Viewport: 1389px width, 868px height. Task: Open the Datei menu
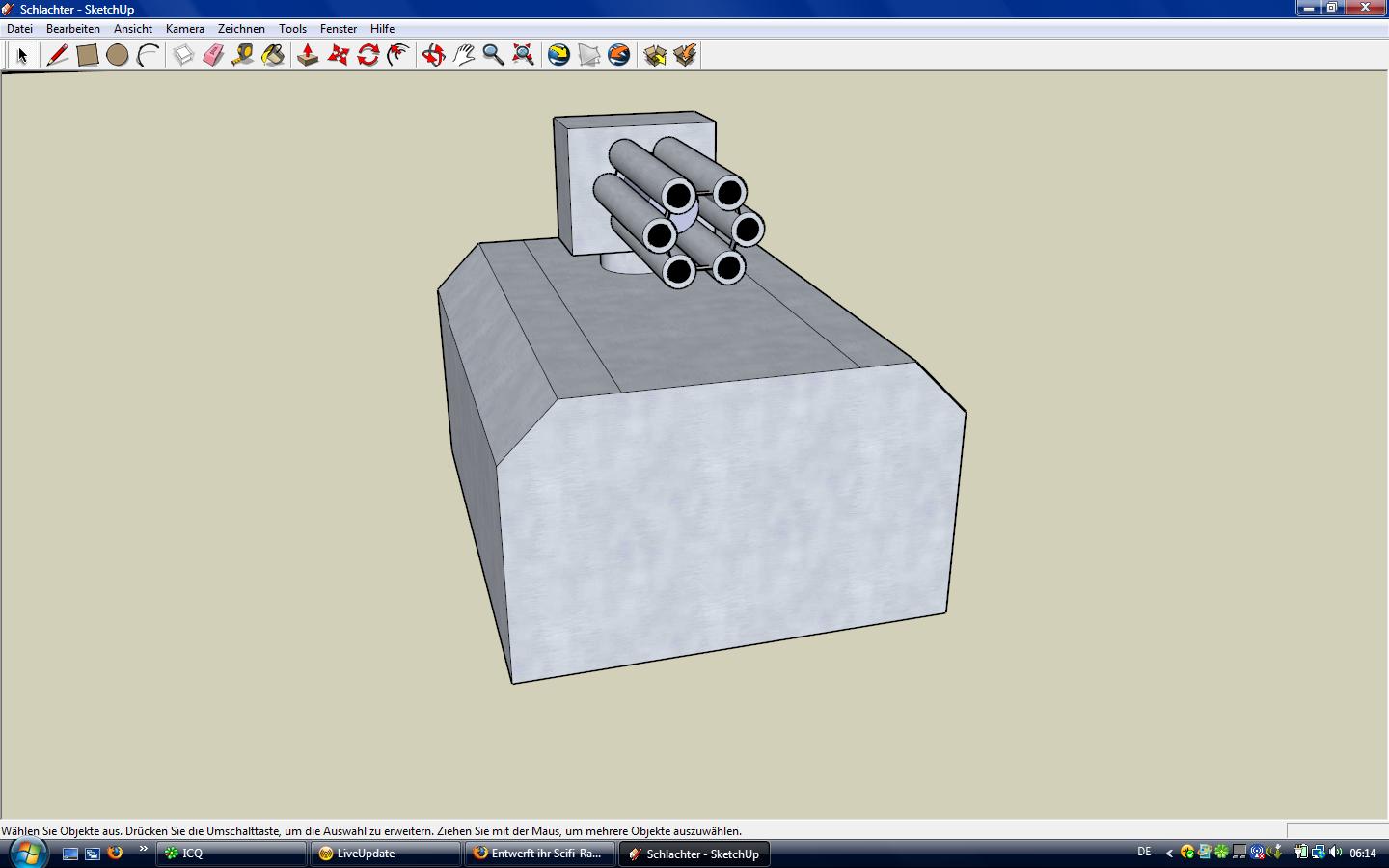coord(19,29)
